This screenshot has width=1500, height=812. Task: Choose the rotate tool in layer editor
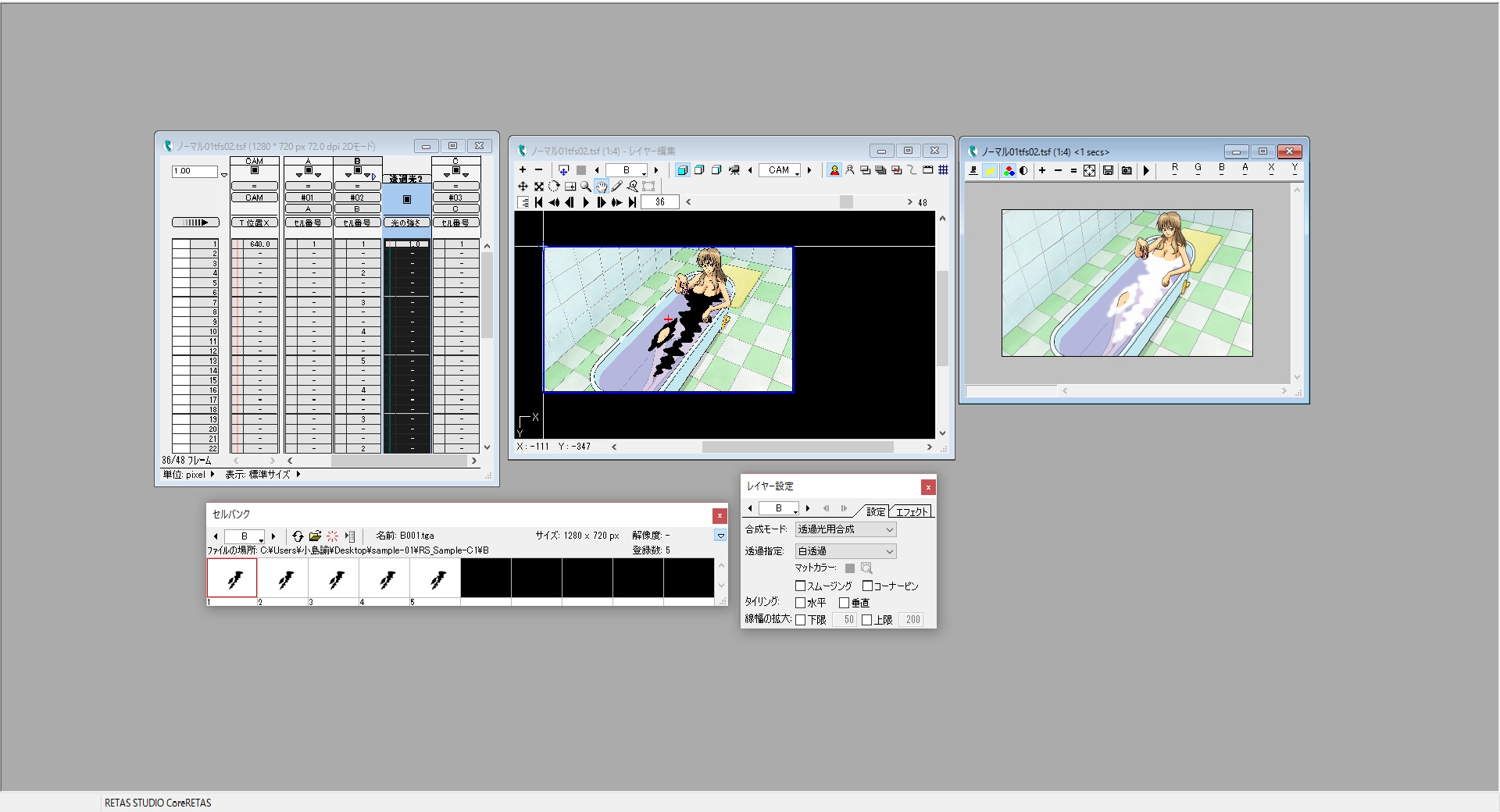[554, 187]
